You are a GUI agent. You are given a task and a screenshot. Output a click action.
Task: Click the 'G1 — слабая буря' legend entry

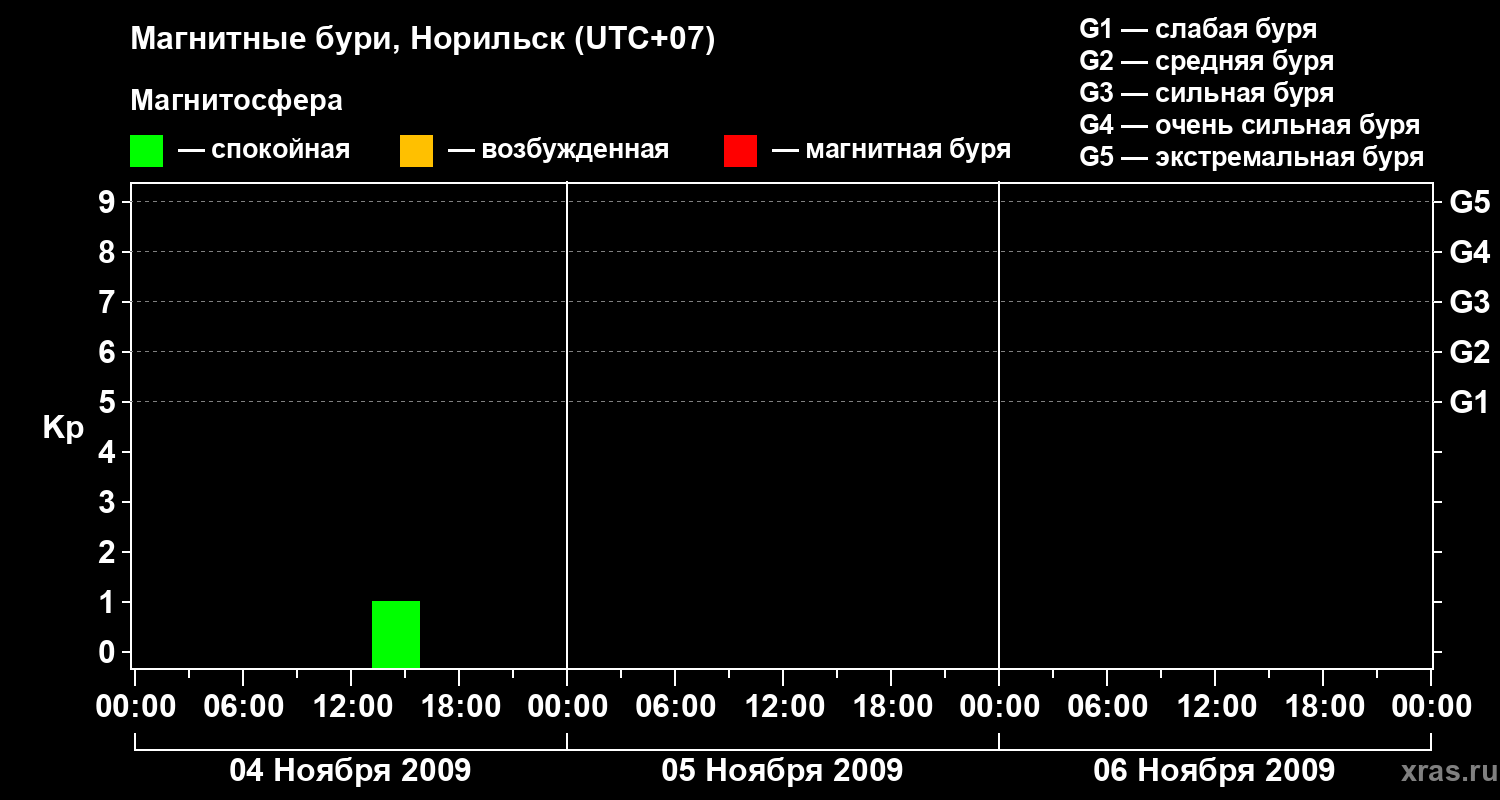point(1198,29)
